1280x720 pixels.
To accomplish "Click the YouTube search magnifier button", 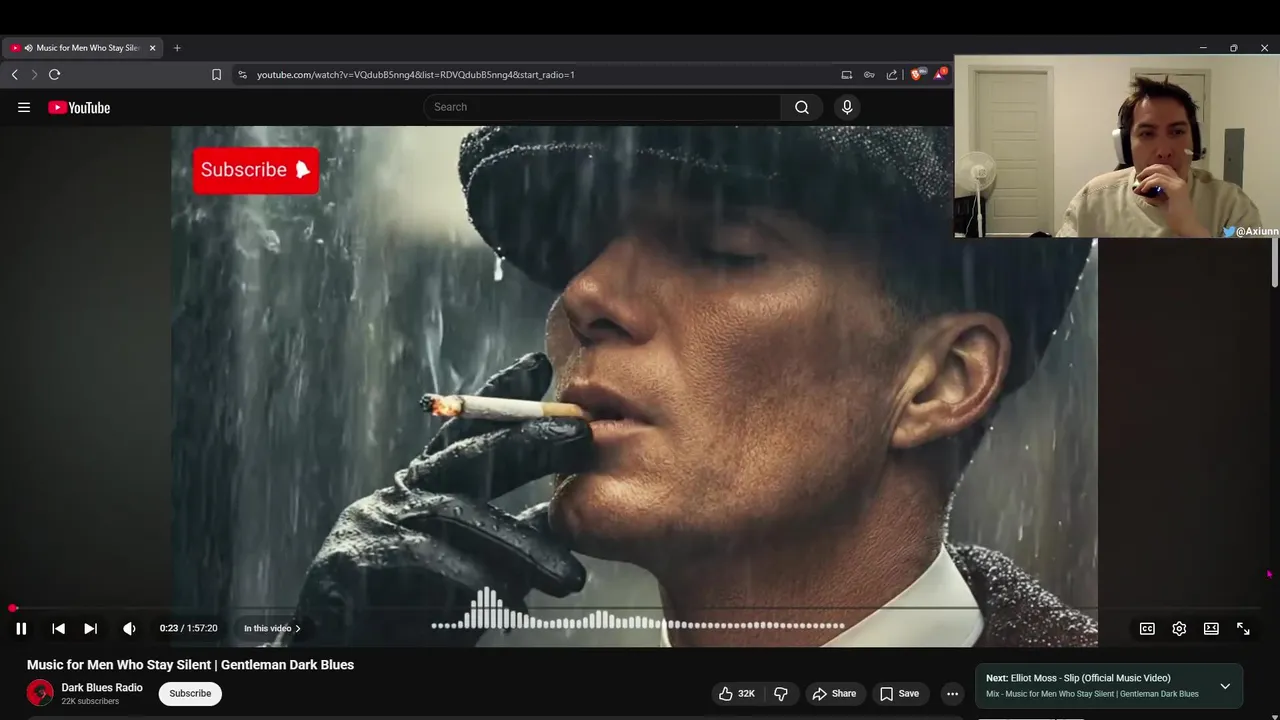I will pos(802,107).
